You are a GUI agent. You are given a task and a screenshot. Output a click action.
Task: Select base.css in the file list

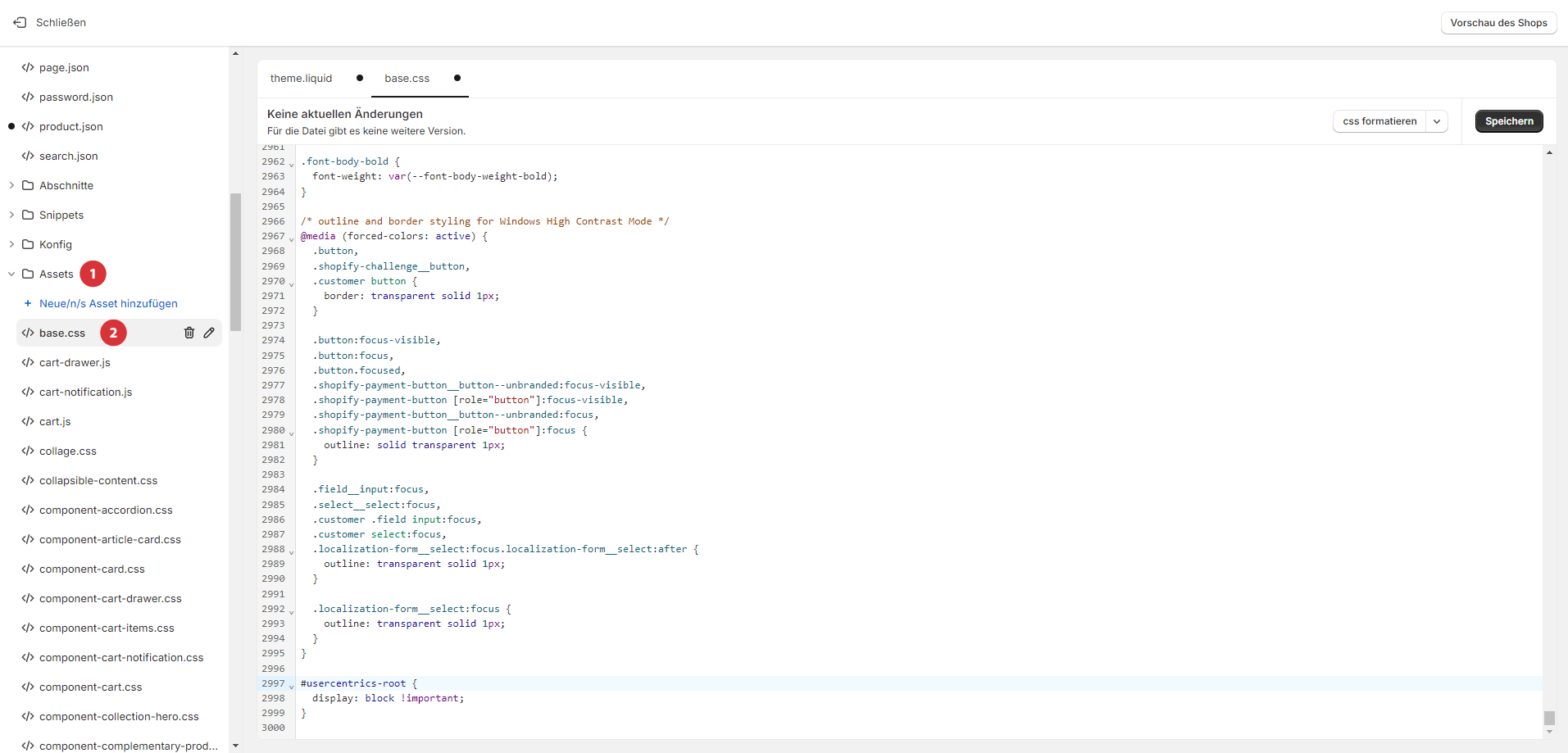click(x=62, y=333)
